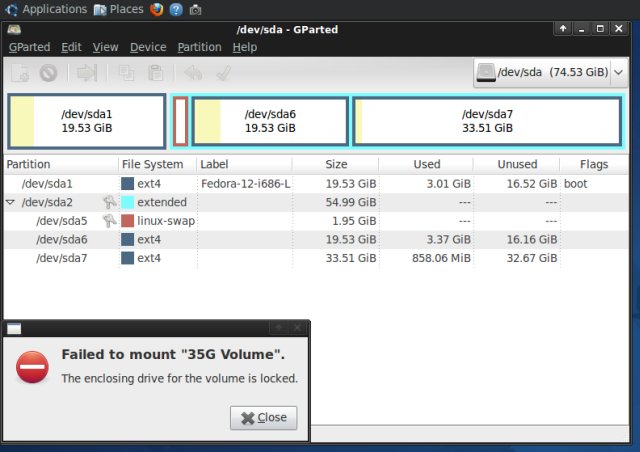Screen dimensions: 640x452
Task: Click the ext4 color swatch for /dev/sda6
Action: (127, 240)
